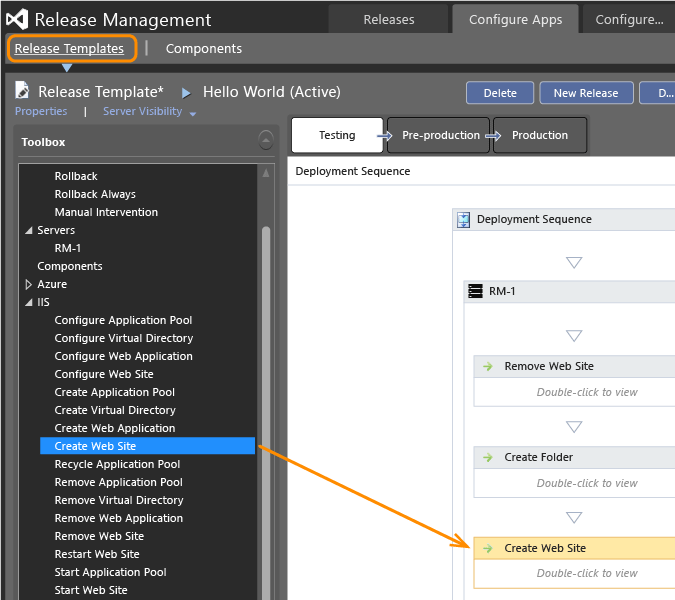Click the Server Visibility link text
The width and height of the screenshot is (675, 600).
pyautogui.click(x=142, y=111)
